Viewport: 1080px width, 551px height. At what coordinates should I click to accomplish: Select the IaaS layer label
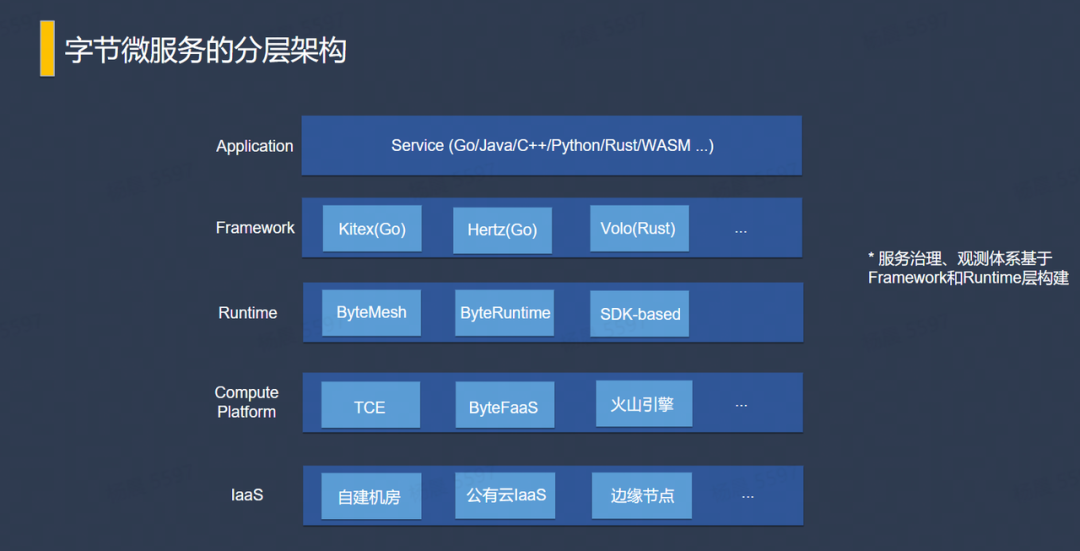pyautogui.click(x=247, y=495)
